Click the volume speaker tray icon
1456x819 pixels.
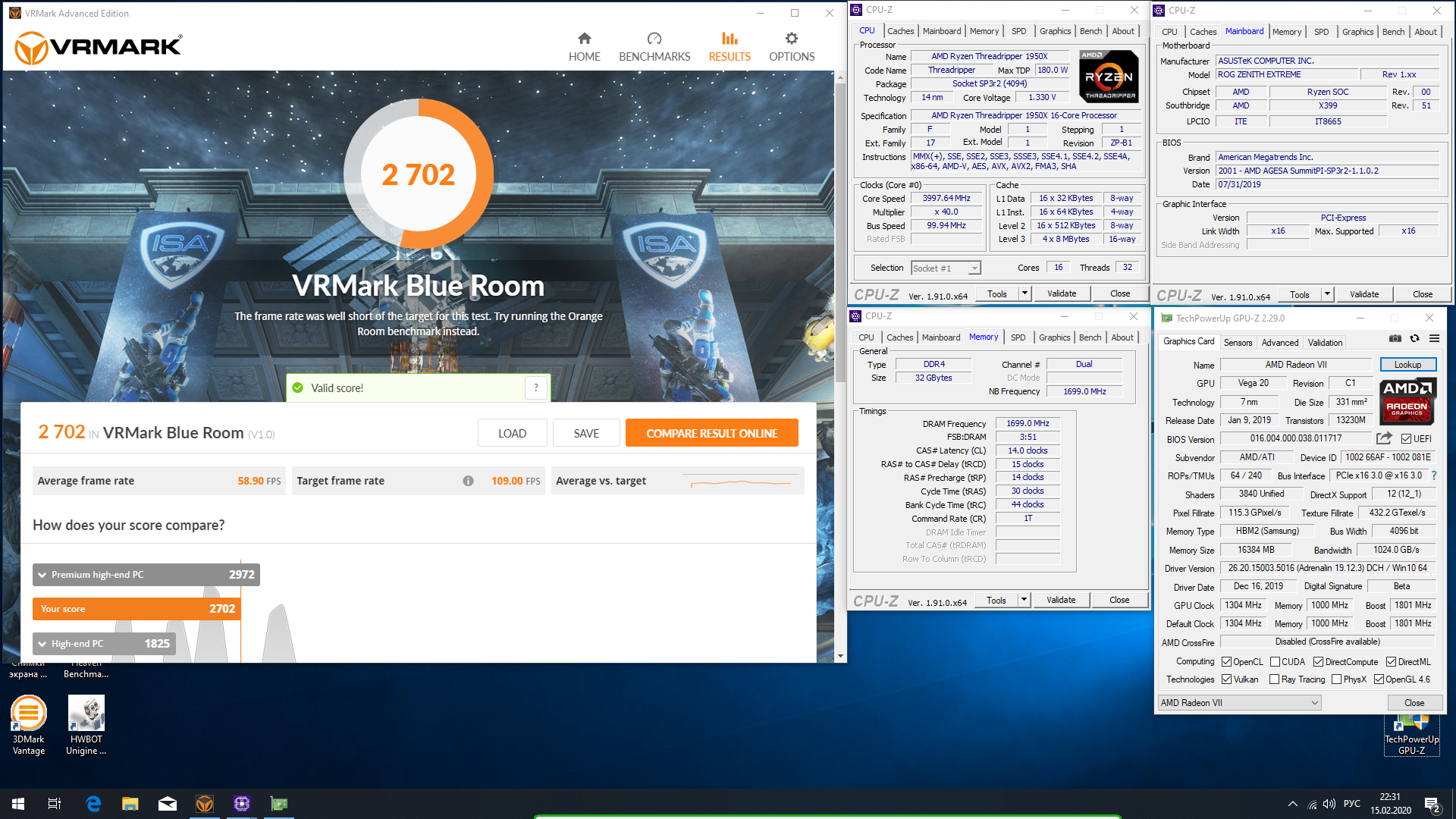[x=1329, y=804]
